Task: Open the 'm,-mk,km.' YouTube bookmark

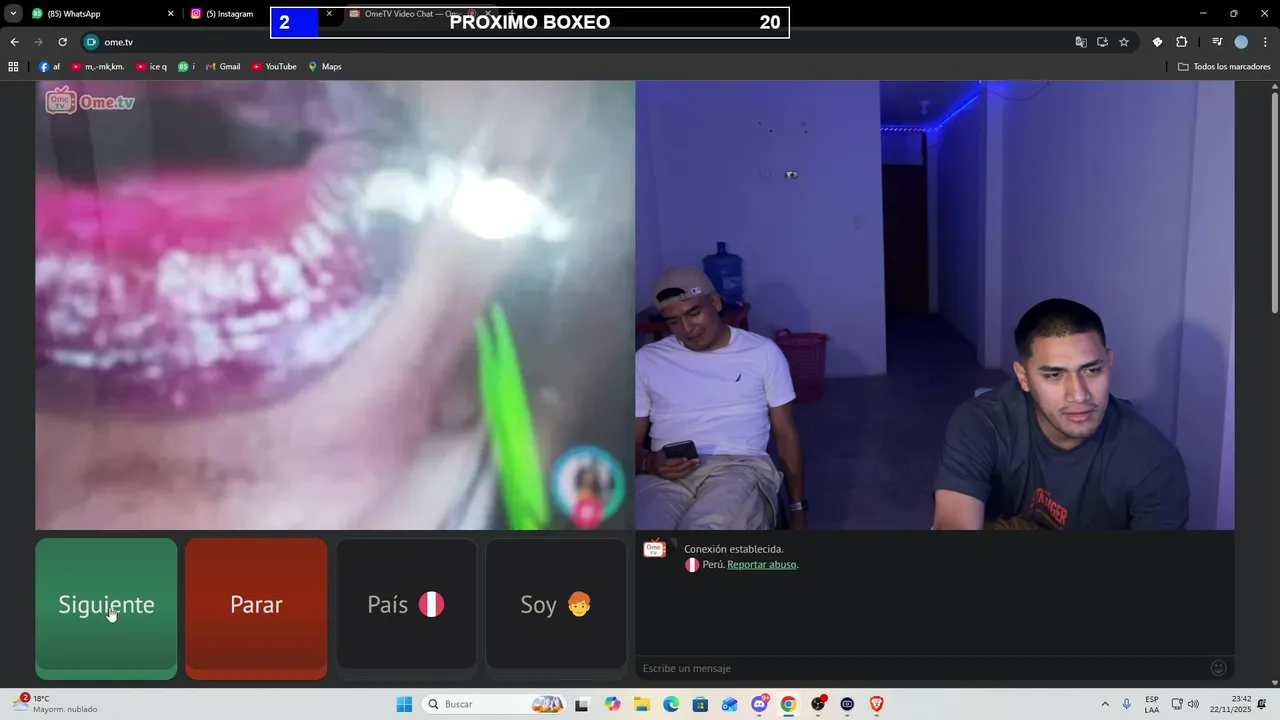Action: pyautogui.click(x=97, y=67)
